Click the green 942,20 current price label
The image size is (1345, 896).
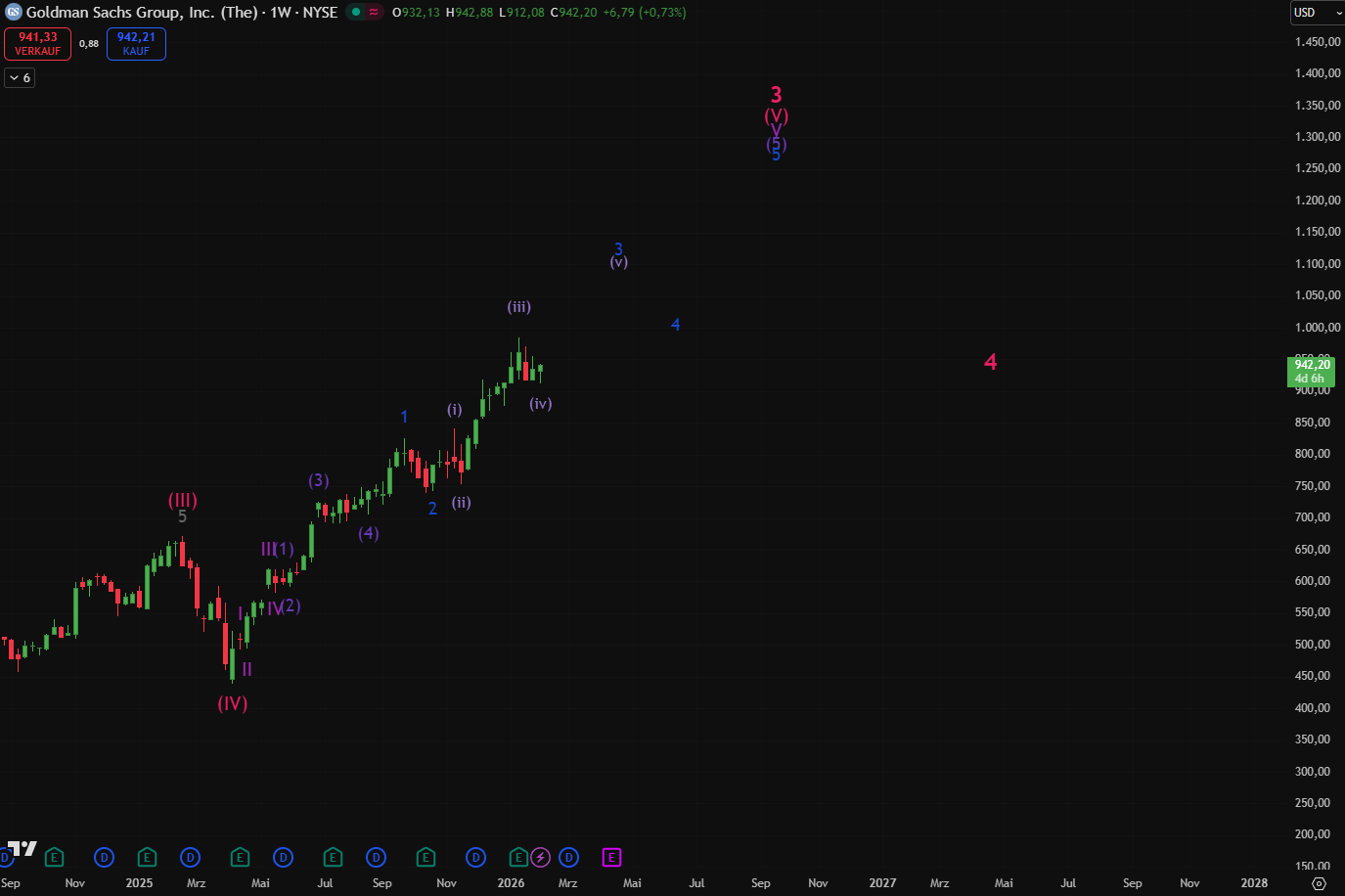pyautogui.click(x=1311, y=372)
